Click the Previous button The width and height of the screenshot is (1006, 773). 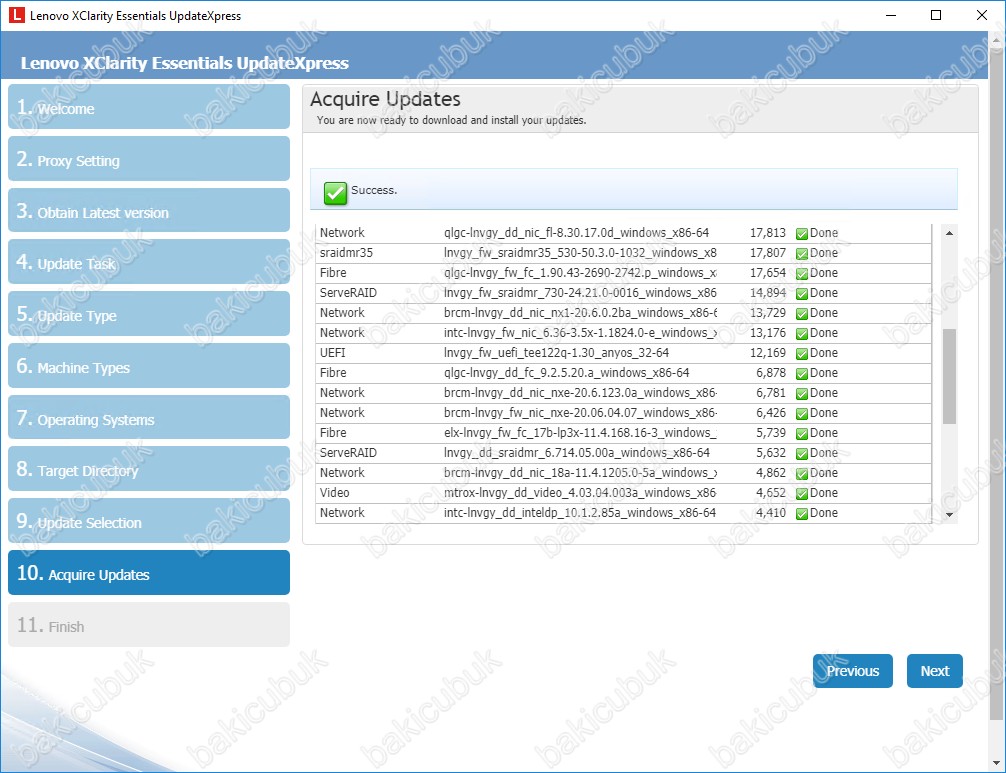point(853,671)
